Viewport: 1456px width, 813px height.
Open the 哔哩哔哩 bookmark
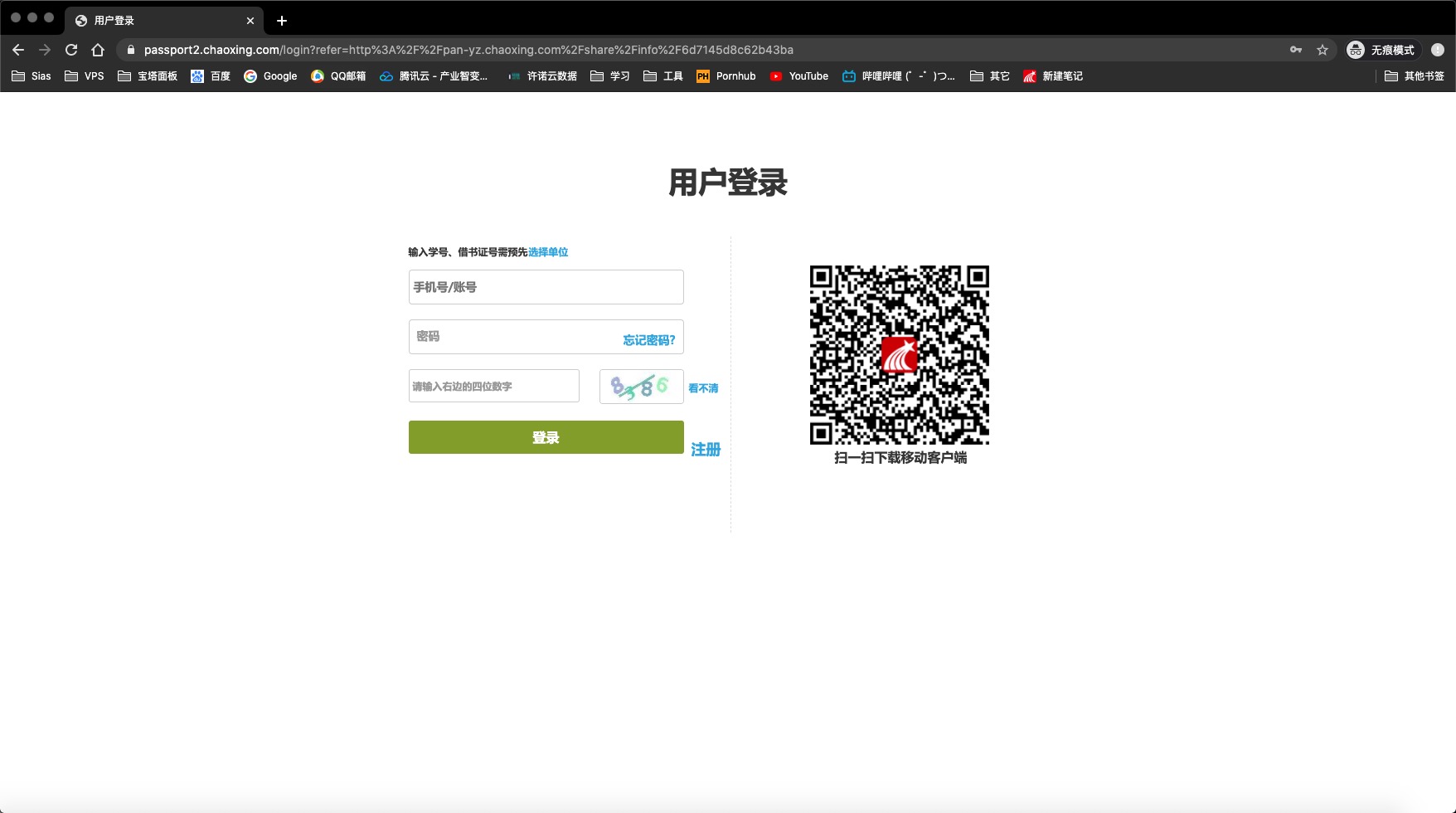[x=900, y=75]
